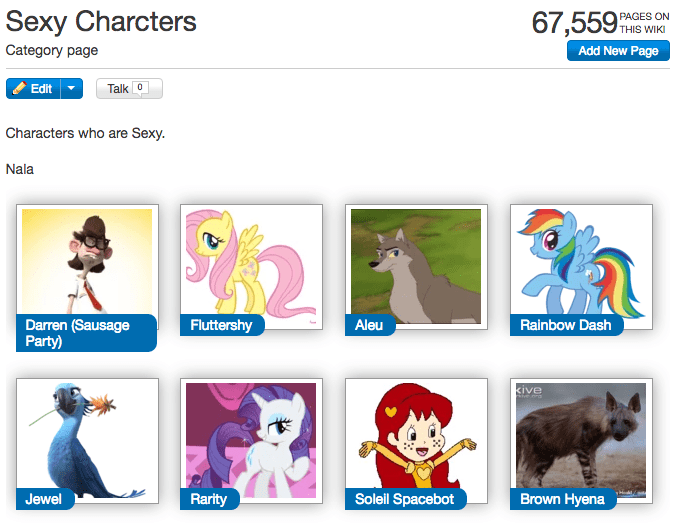Click the Talk comment count badge

[141, 88]
